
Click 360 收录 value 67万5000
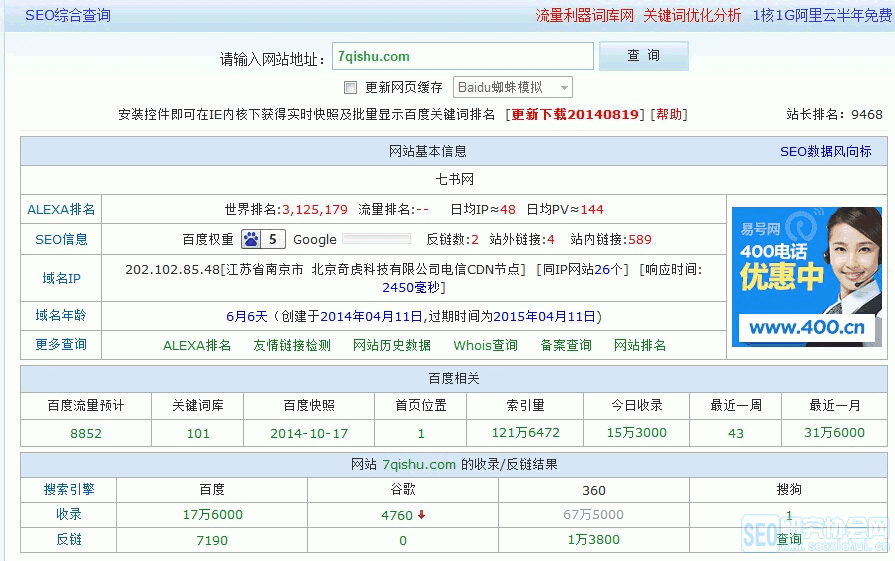[x=594, y=515]
